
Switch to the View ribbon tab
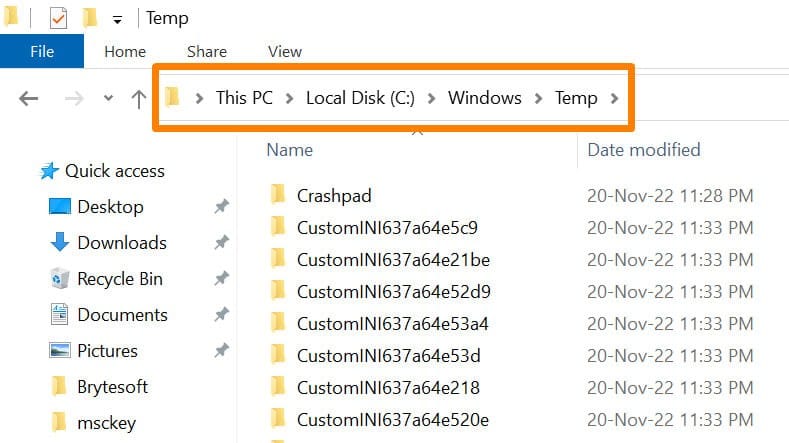tap(285, 51)
